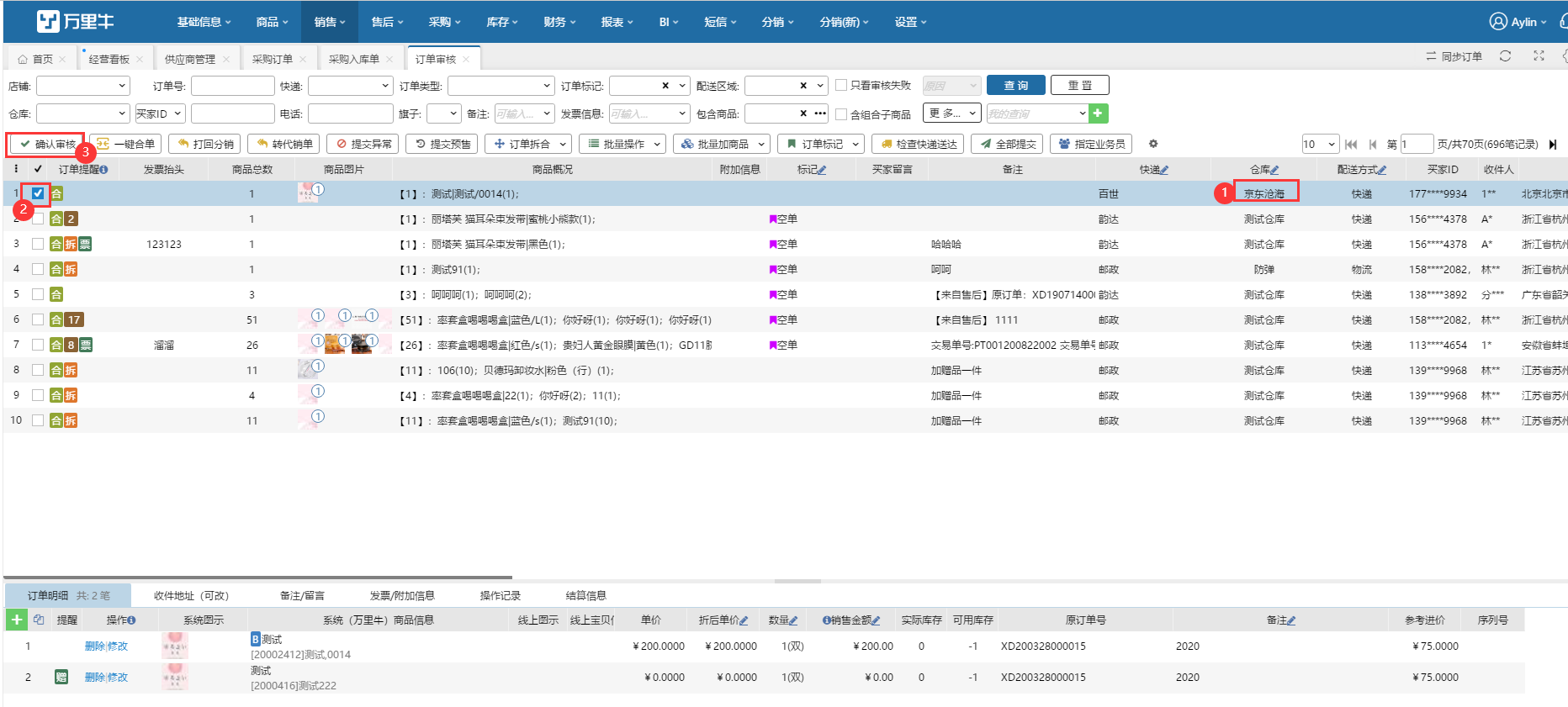1568x707 pixels.
Task: Click the pencil icon on 仓库 column header
Action: click(x=1274, y=170)
